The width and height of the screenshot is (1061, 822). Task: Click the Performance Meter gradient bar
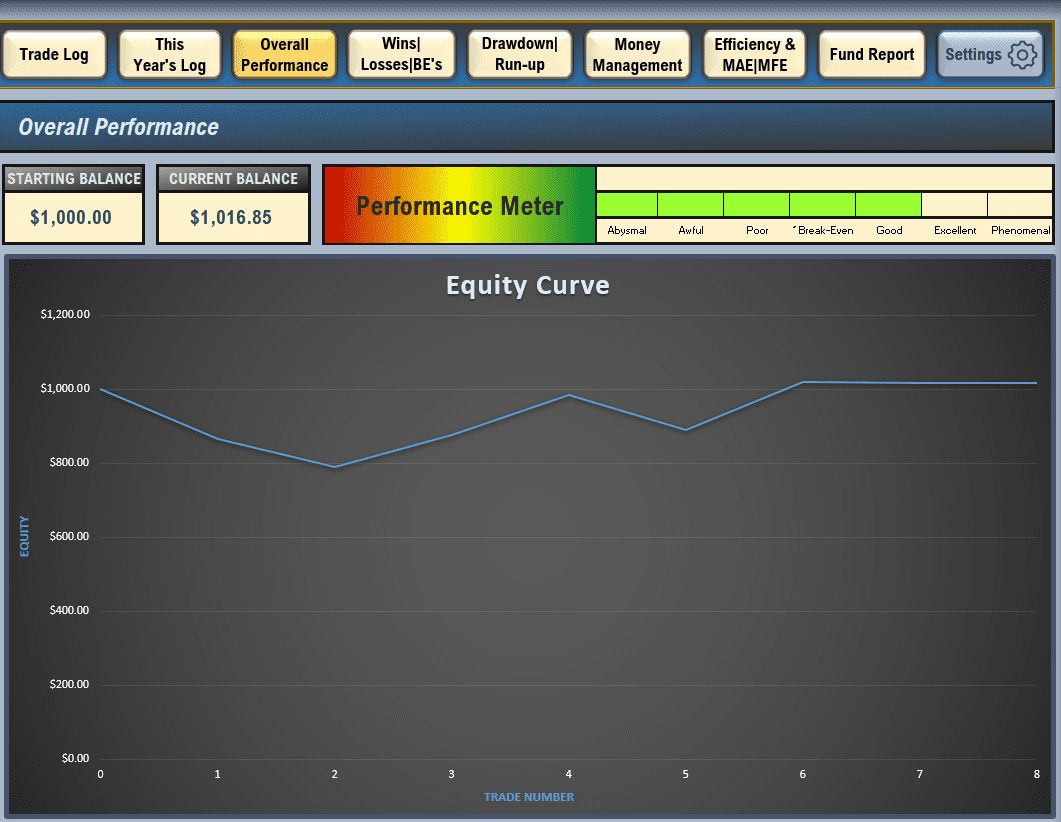coord(460,206)
